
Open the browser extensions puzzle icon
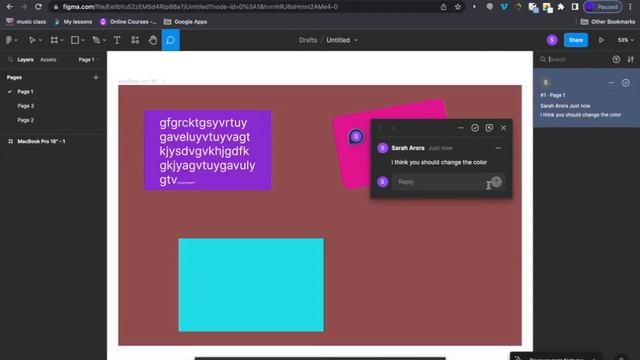561,7
